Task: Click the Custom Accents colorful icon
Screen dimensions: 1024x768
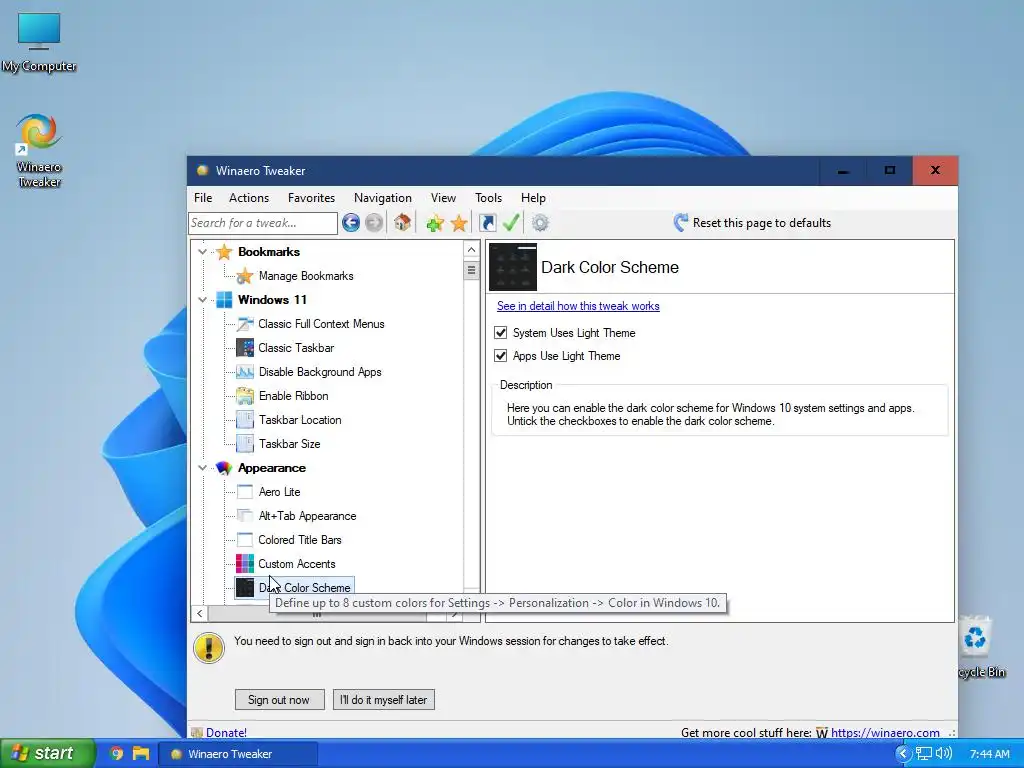Action: (245, 564)
